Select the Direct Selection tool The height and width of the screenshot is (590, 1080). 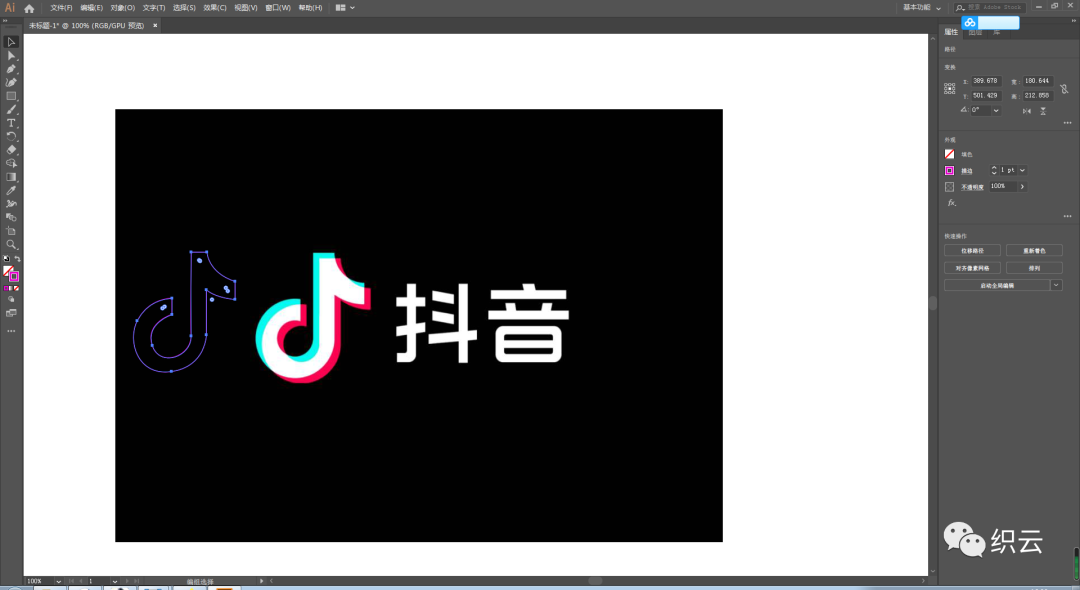coord(11,56)
